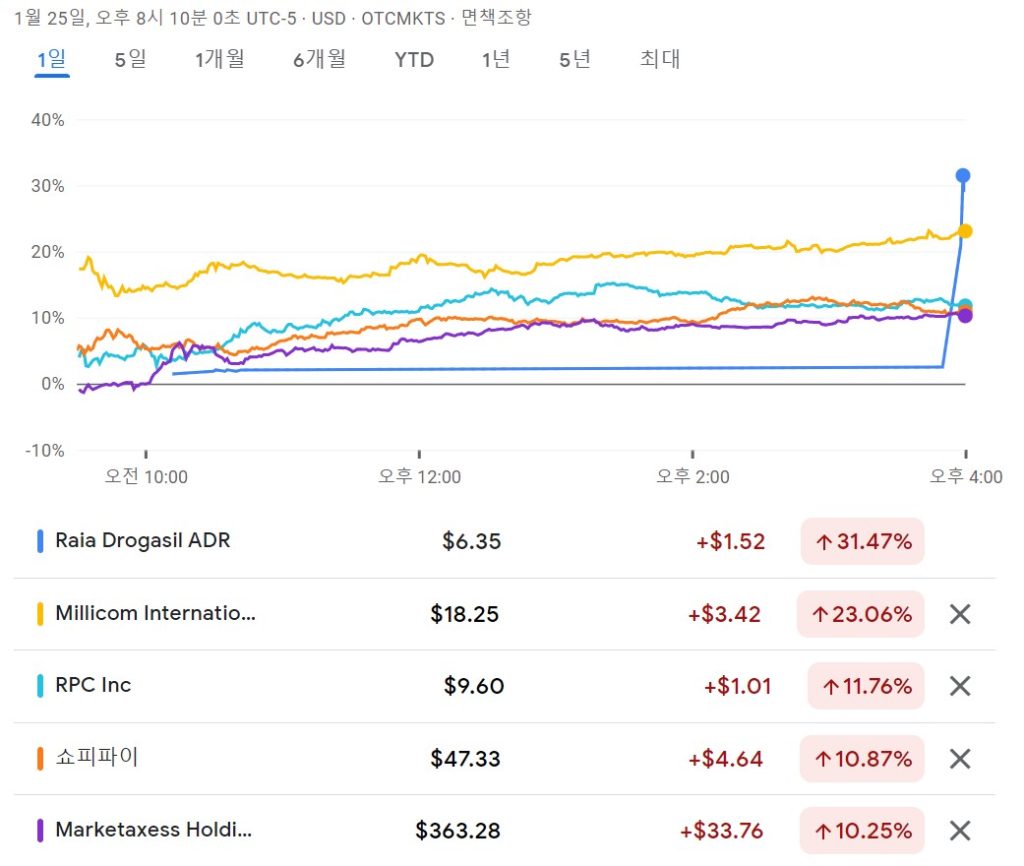Click the 오후 4:00 axis label
Screen dimensions: 1024x866
pos(966,476)
